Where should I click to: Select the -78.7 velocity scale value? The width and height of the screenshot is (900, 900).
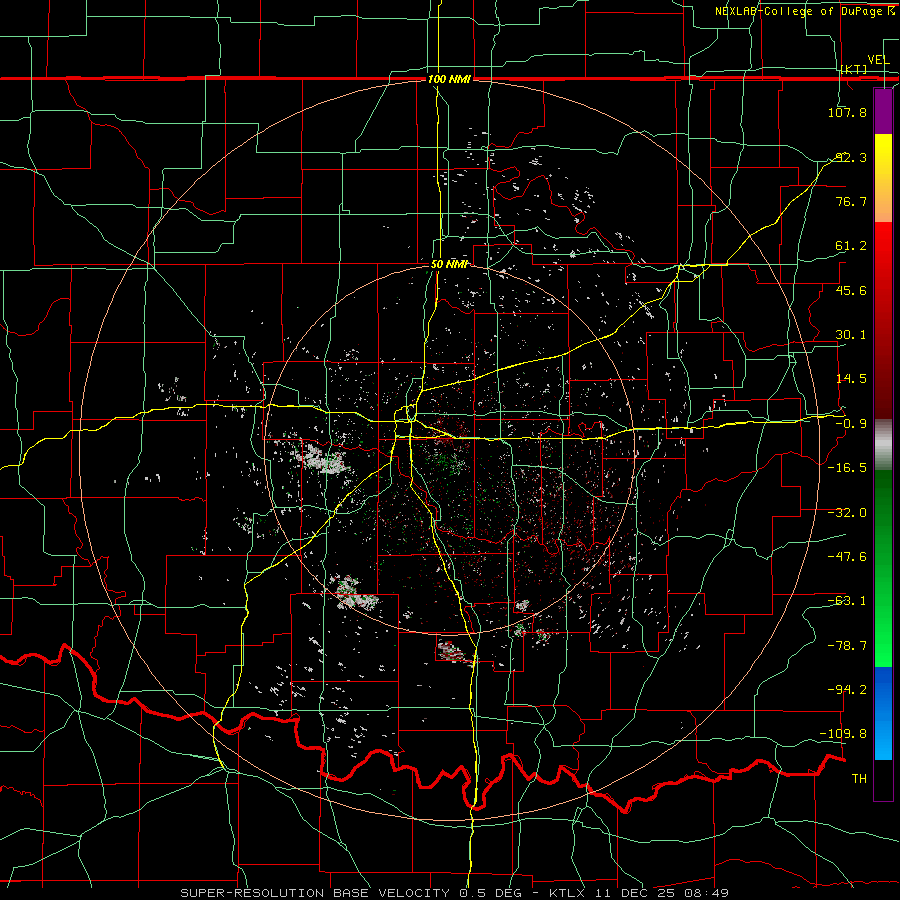847,646
